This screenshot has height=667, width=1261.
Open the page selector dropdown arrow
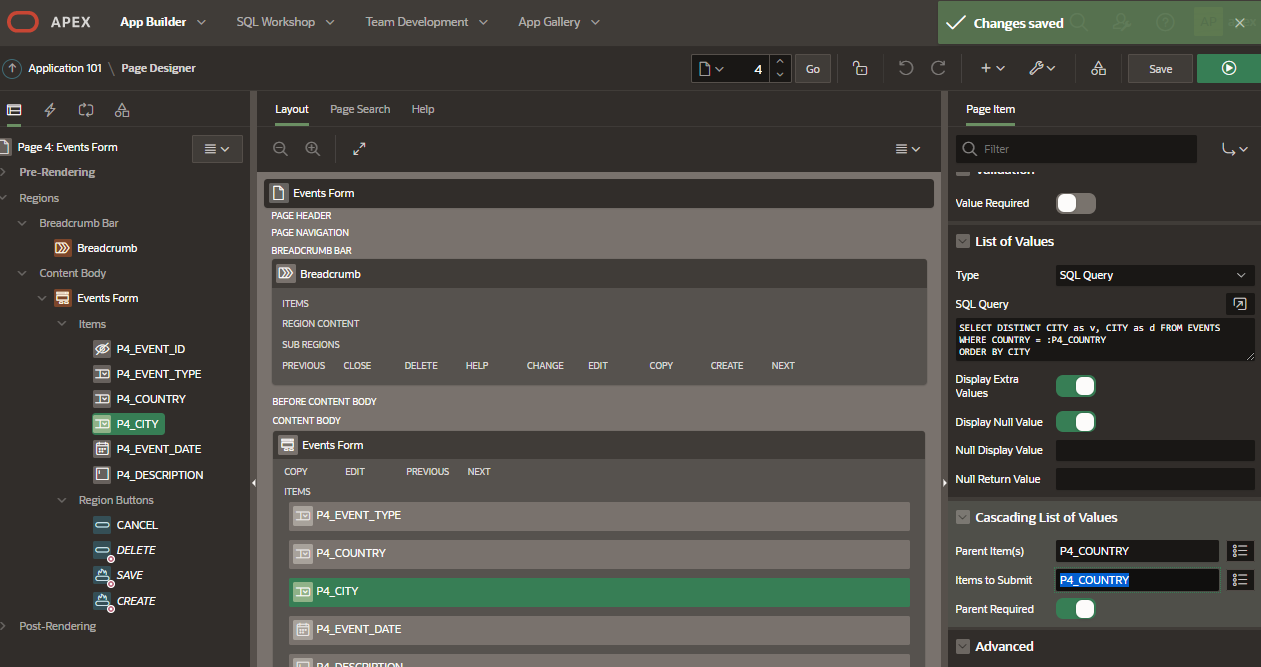tap(709, 68)
